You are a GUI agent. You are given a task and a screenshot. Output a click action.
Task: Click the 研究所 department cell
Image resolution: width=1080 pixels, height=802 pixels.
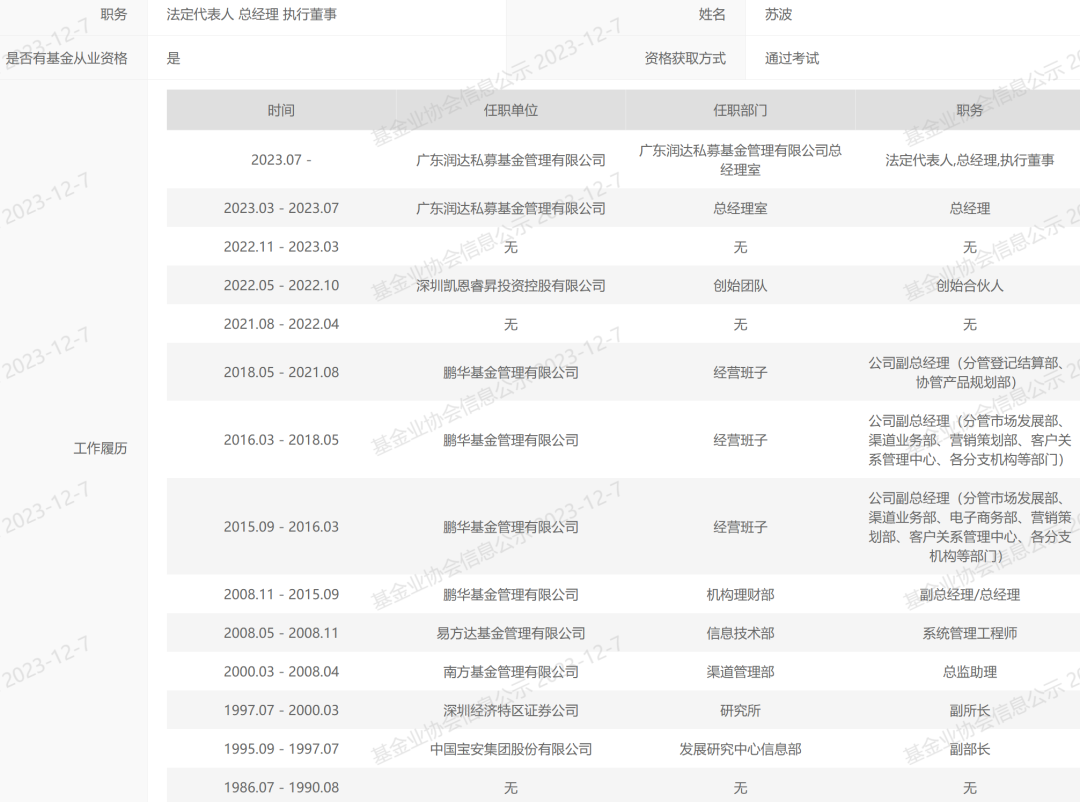tap(740, 710)
